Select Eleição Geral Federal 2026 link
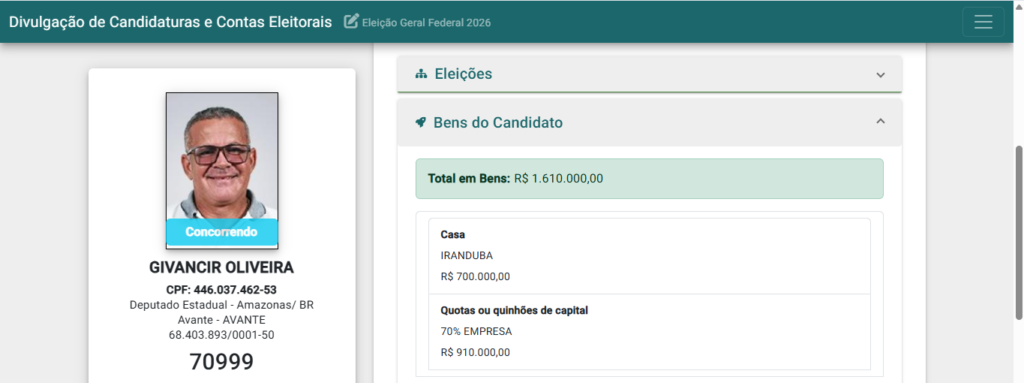The width and height of the screenshot is (1024, 383). pos(426,23)
